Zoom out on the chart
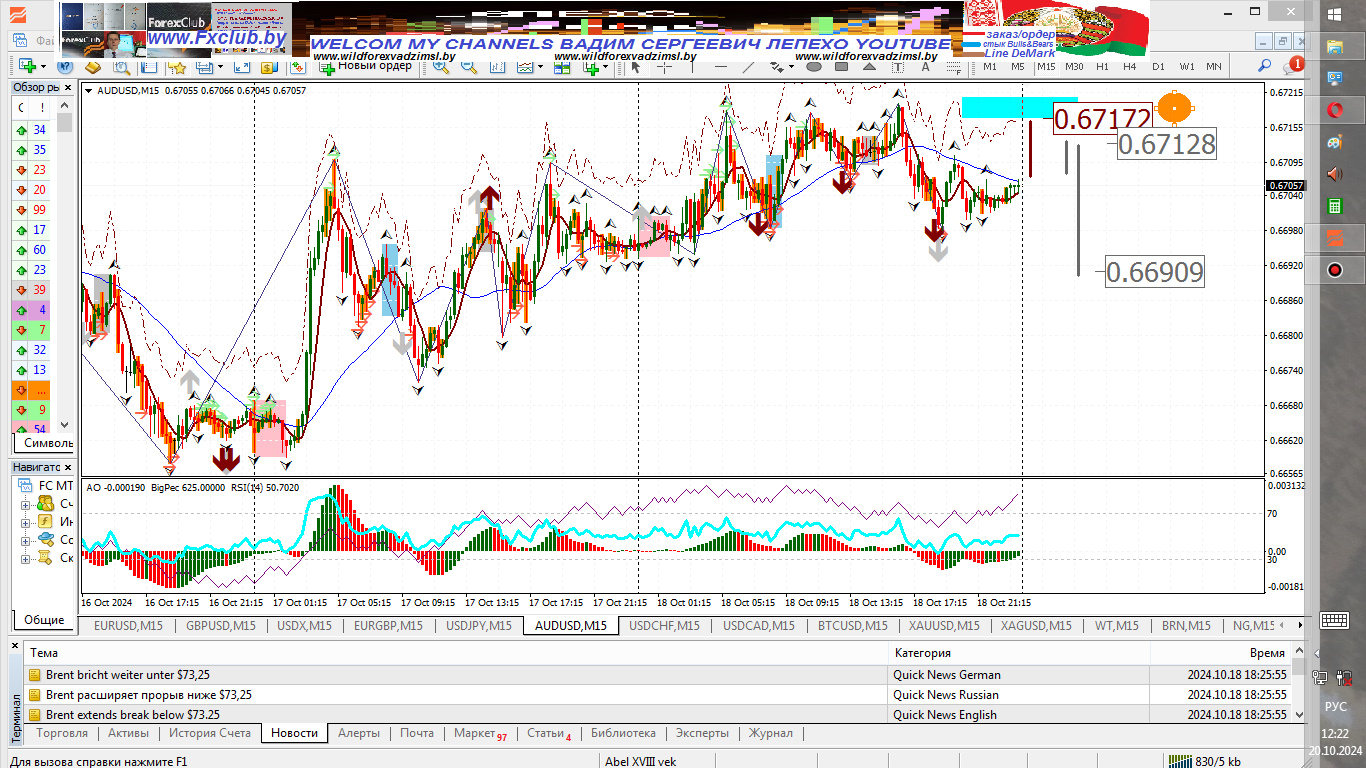Image resolution: width=1366 pixels, height=768 pixels. 468,67
